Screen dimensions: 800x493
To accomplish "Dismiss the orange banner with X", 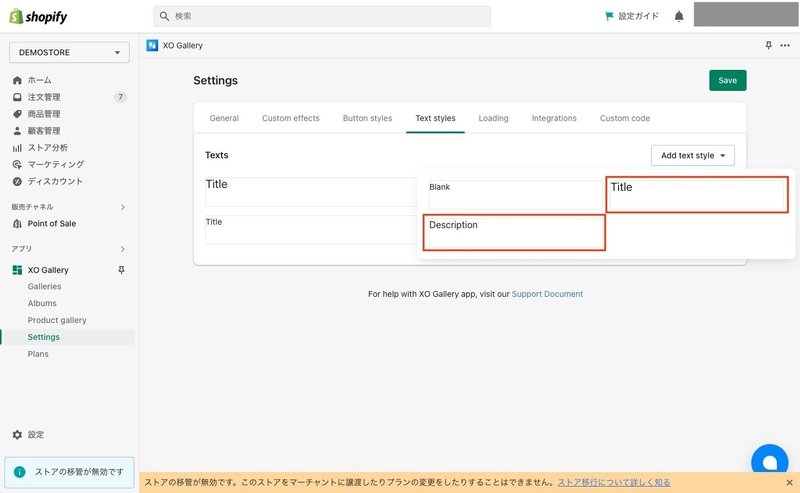I will [x=789, y=482].
